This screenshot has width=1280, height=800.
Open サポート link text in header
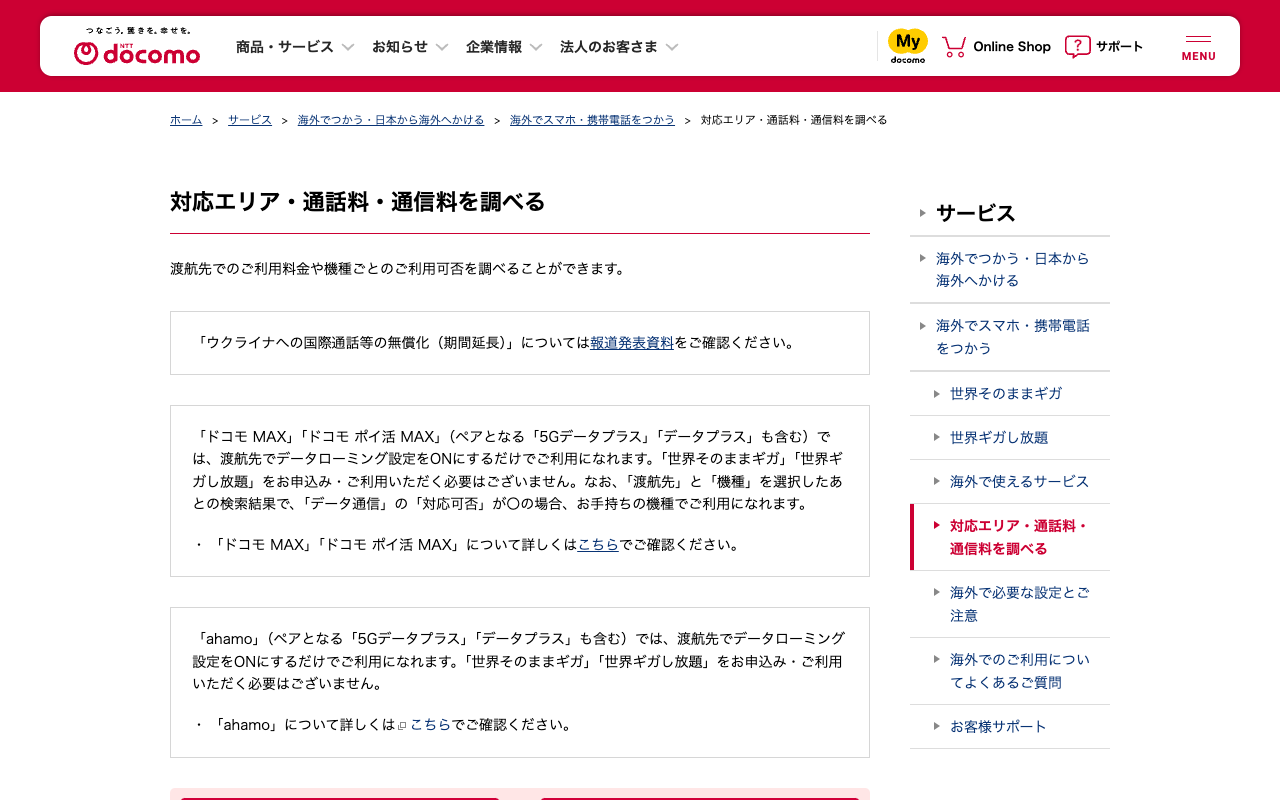[1119, 47]
